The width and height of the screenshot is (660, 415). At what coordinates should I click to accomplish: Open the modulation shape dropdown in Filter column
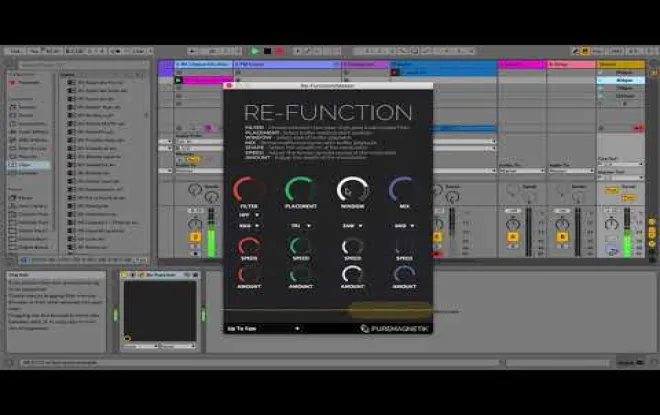(249, 226)
